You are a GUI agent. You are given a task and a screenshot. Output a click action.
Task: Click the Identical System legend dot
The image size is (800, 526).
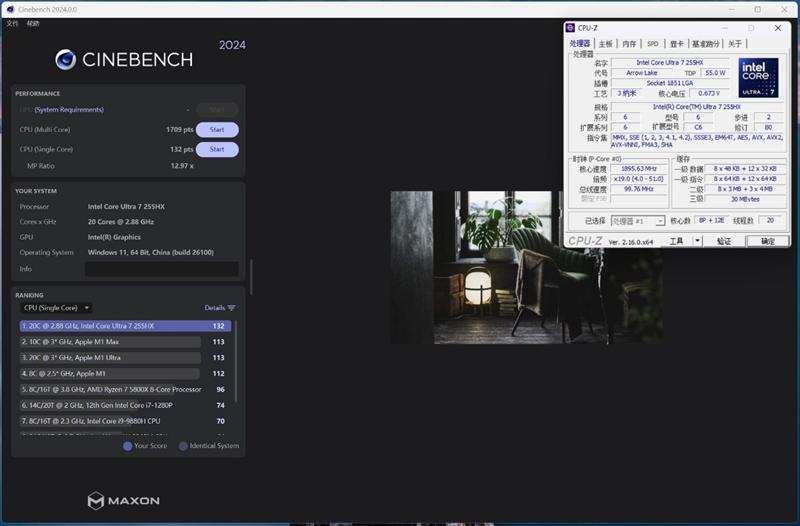click(x=183, y=446)
